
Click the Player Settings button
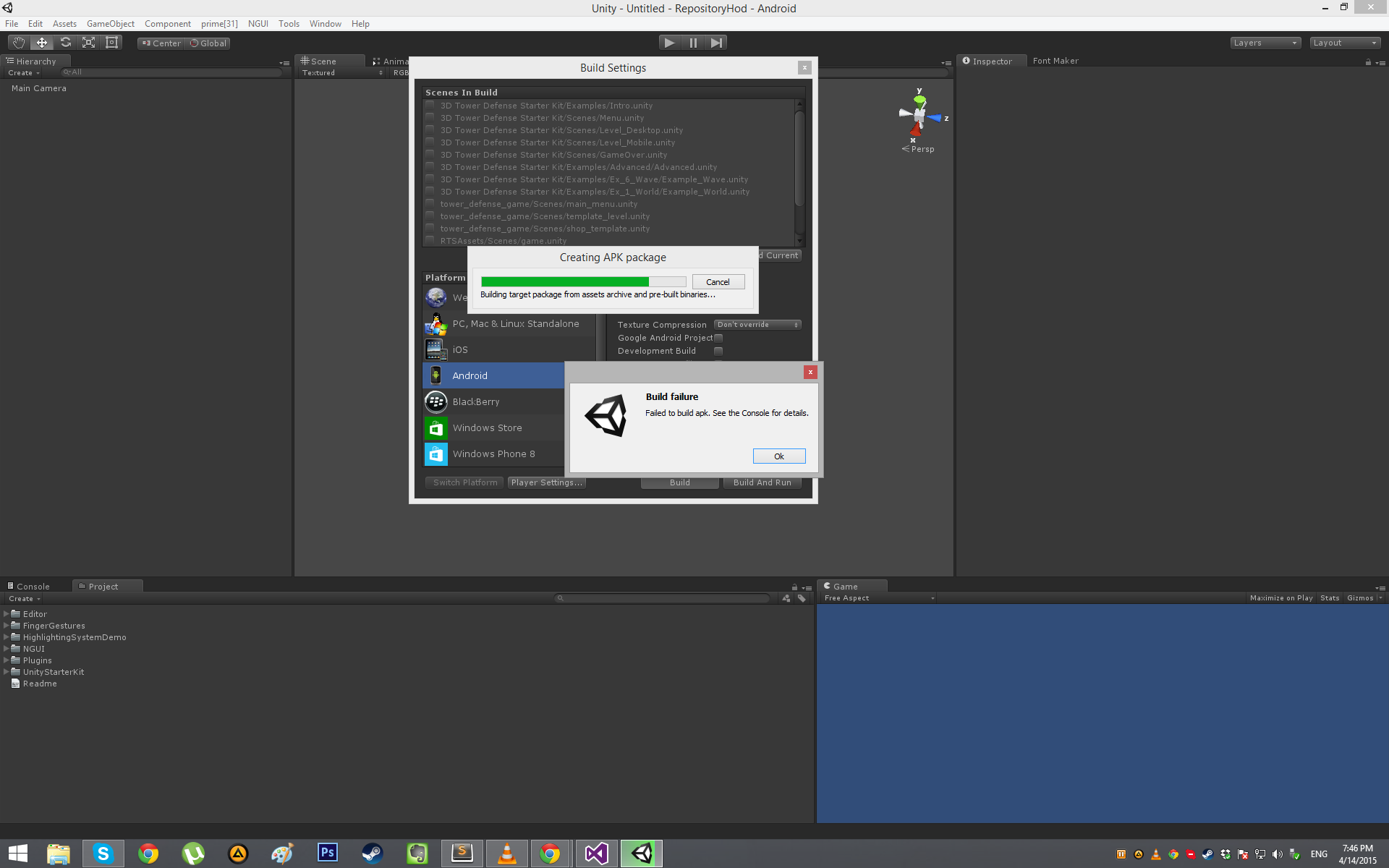point(546,482)
